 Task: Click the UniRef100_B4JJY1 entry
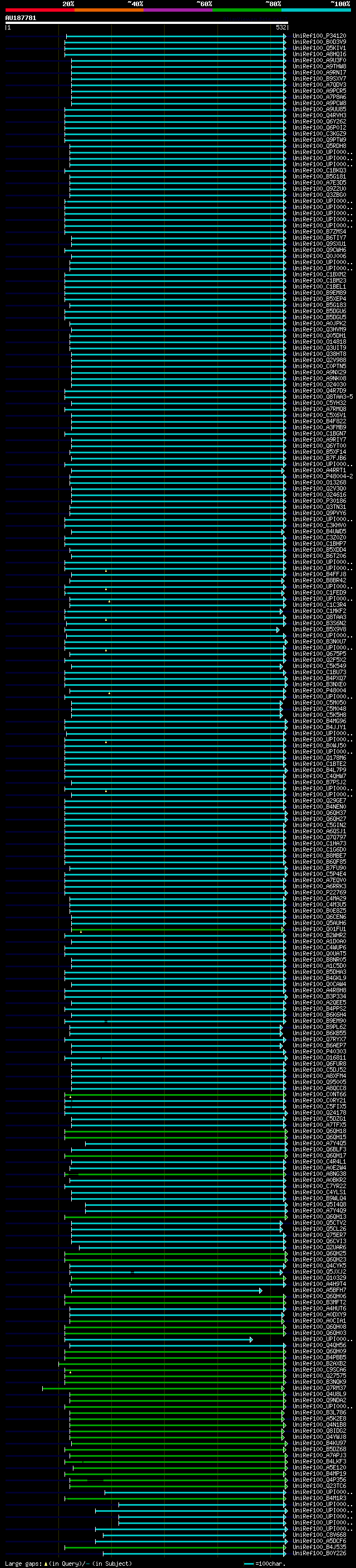click(319, 728)
